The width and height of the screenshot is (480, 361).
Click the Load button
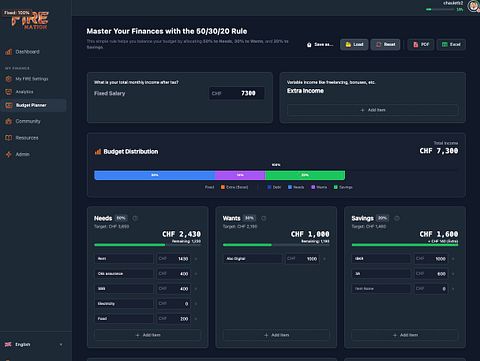354,44
